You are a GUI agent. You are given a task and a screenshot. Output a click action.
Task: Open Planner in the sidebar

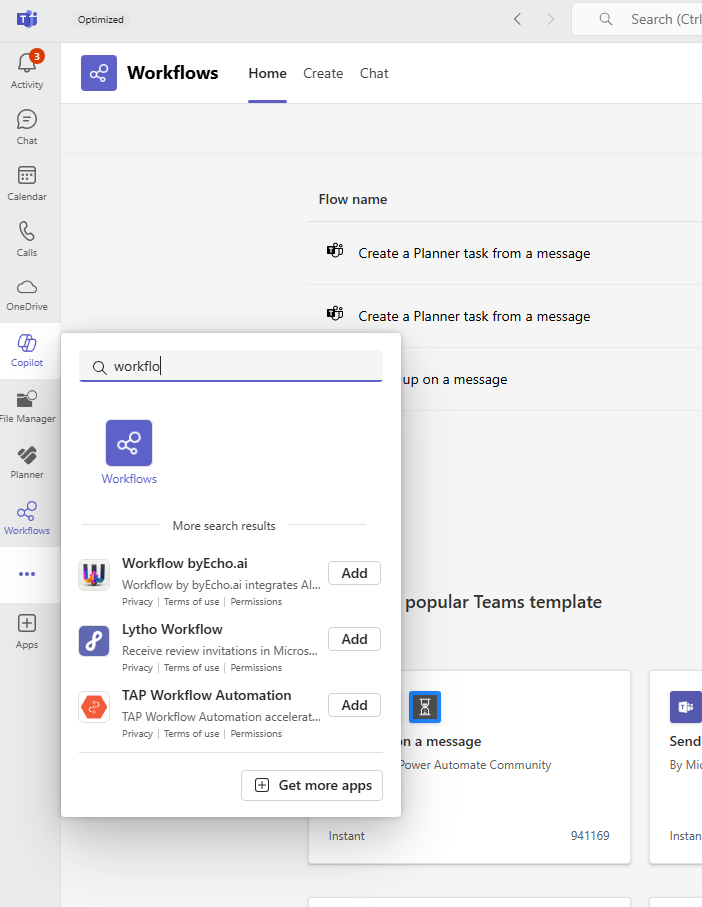27,463
